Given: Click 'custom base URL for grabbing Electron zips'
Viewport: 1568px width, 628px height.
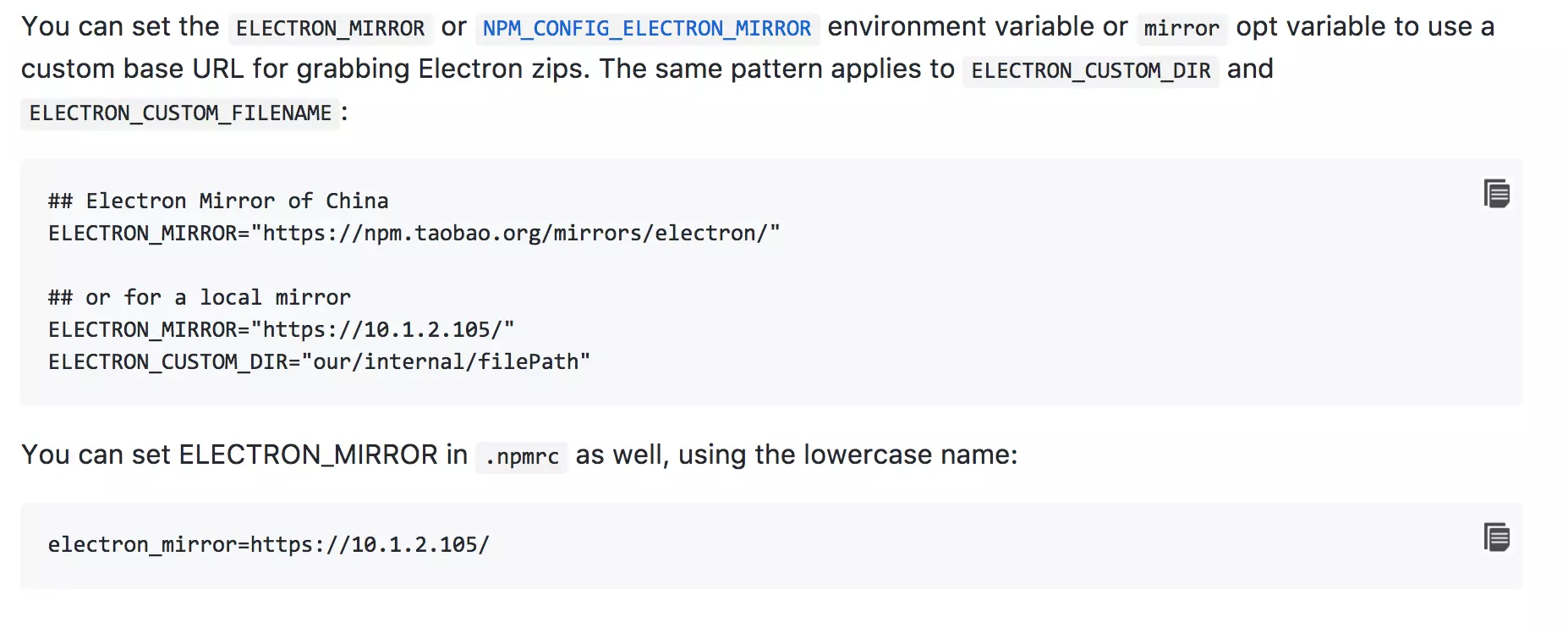Looking at the screenshot, I should click(x=305, y=69).
